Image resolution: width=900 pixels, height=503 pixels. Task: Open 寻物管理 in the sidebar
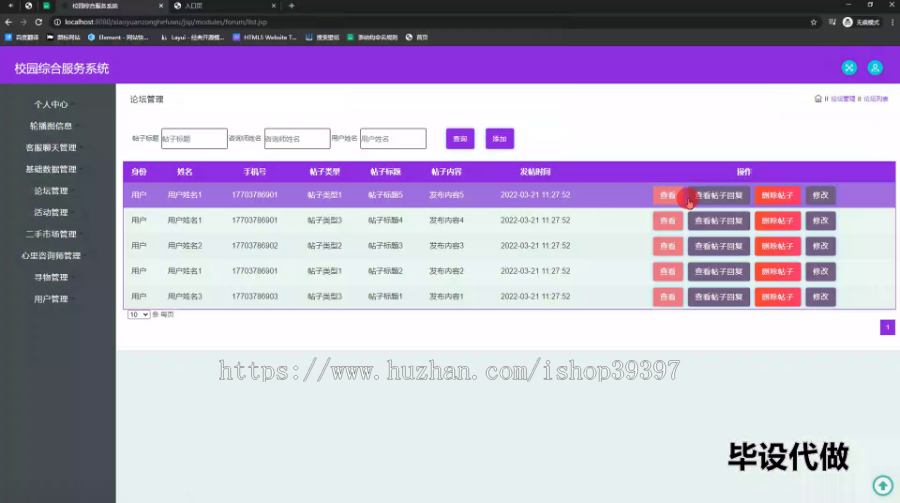pos(51,277)
